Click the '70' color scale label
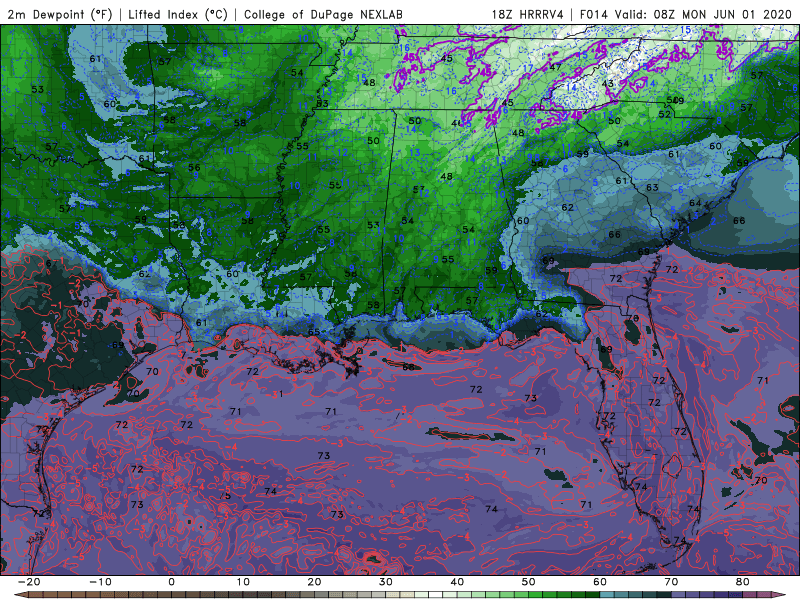 click(x=671, y=582)
